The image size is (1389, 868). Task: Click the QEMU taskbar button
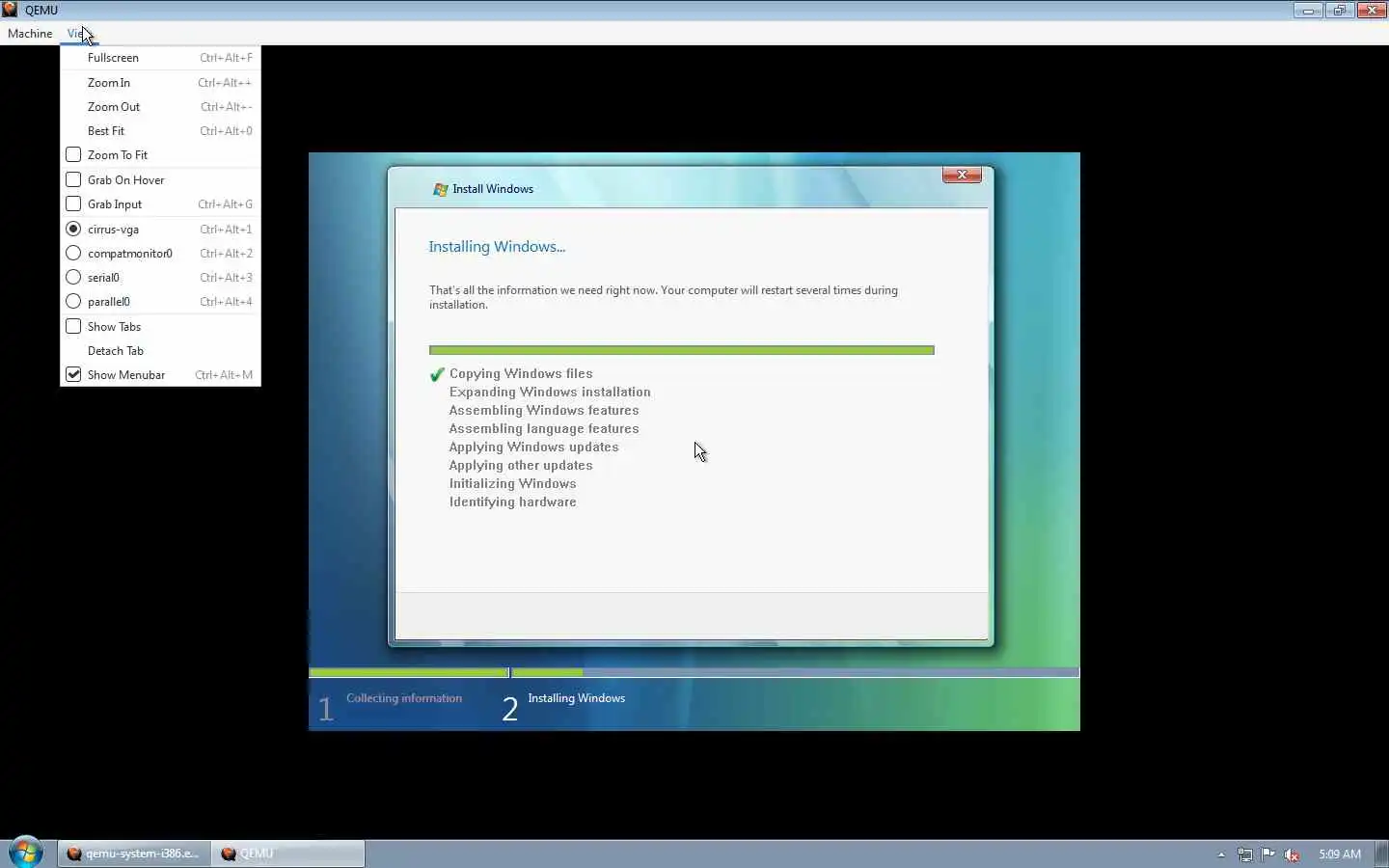[288, 854]
